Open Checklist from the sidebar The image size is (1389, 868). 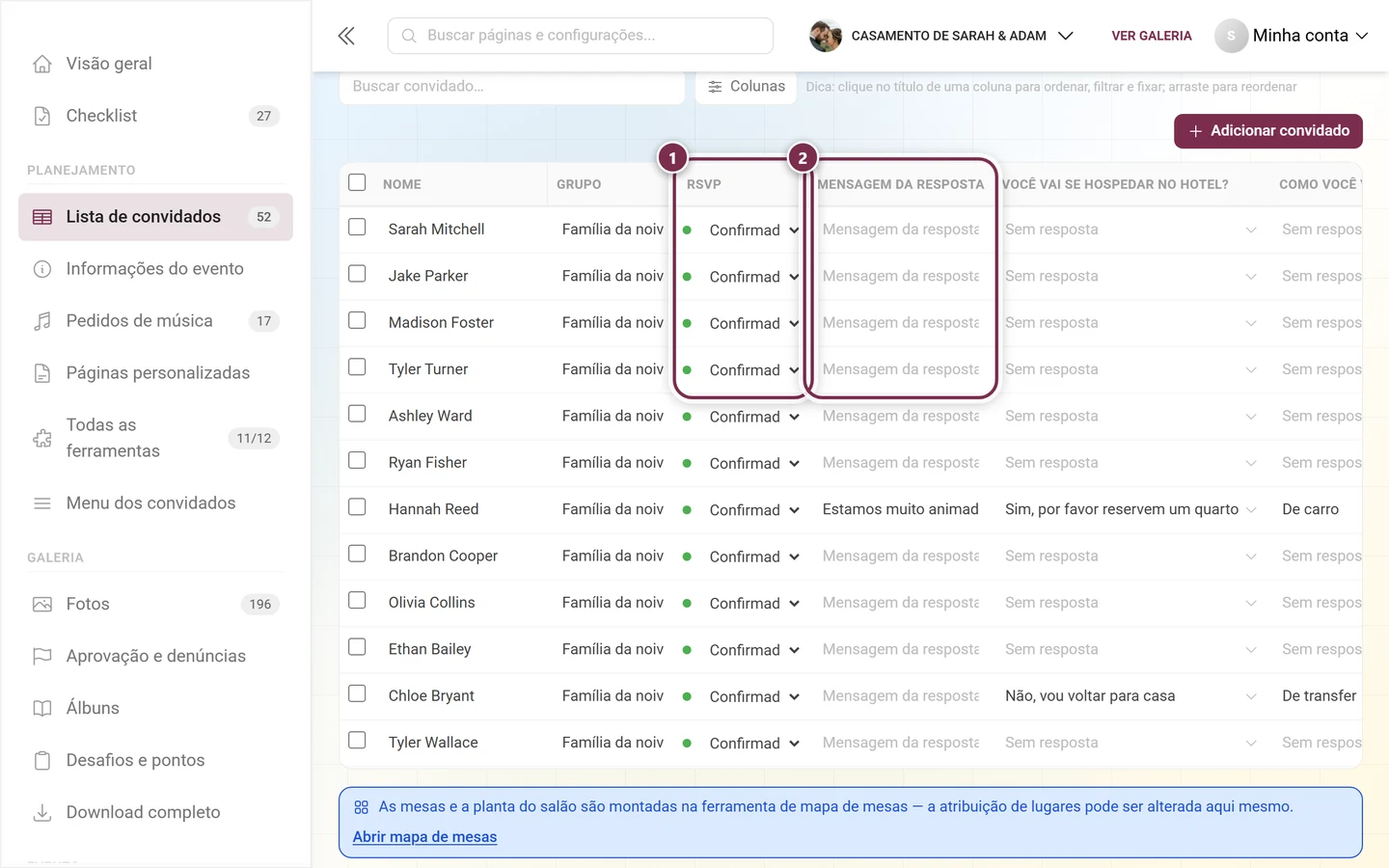tap(155, 116)
